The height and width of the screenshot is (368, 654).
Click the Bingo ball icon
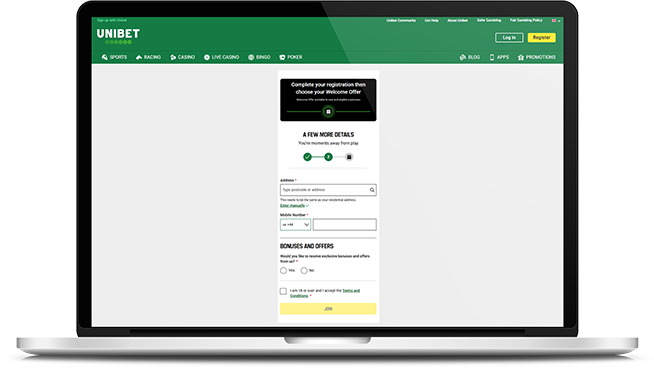click(x=251, y=57)
